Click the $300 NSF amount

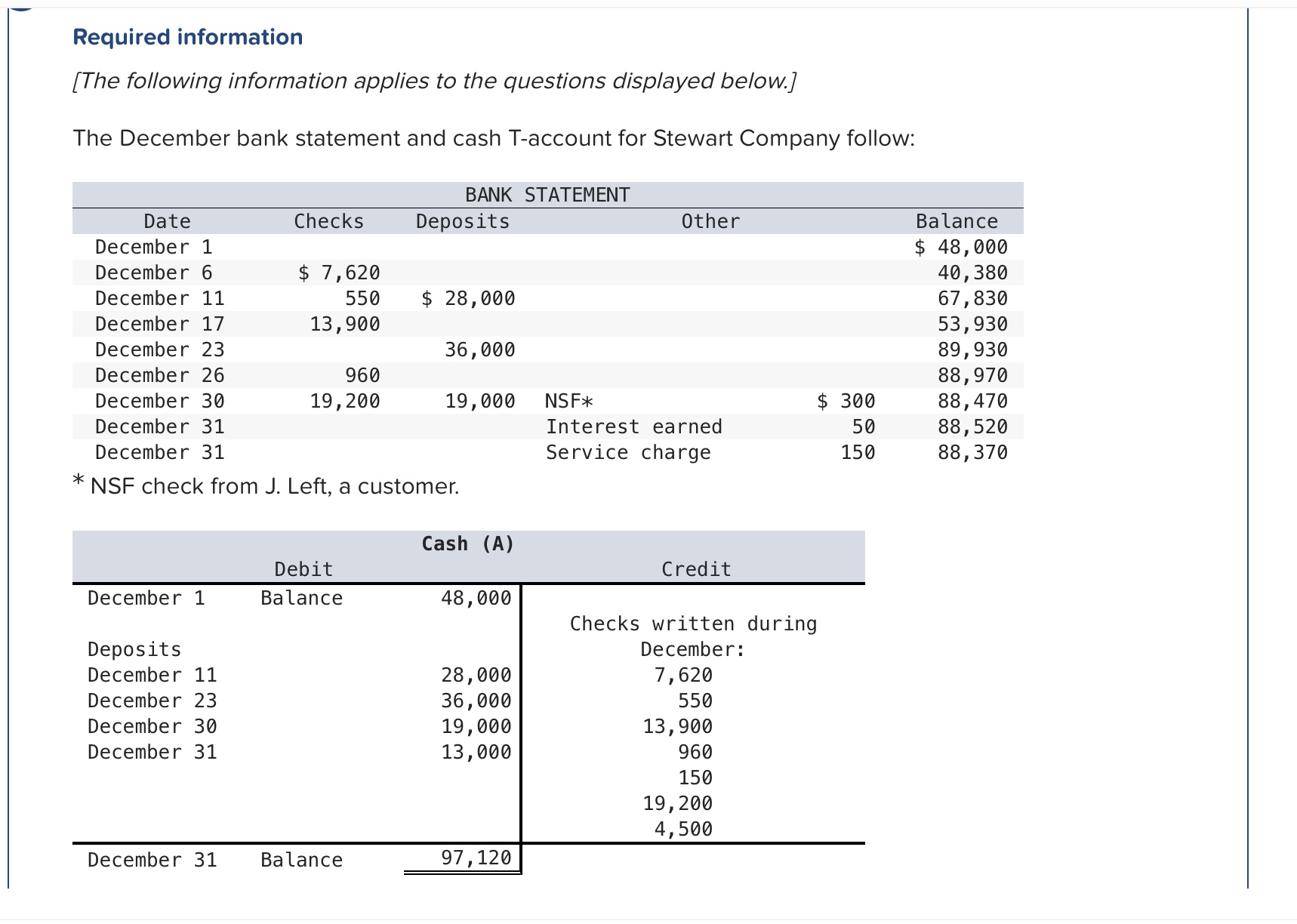tap(846, 401)
